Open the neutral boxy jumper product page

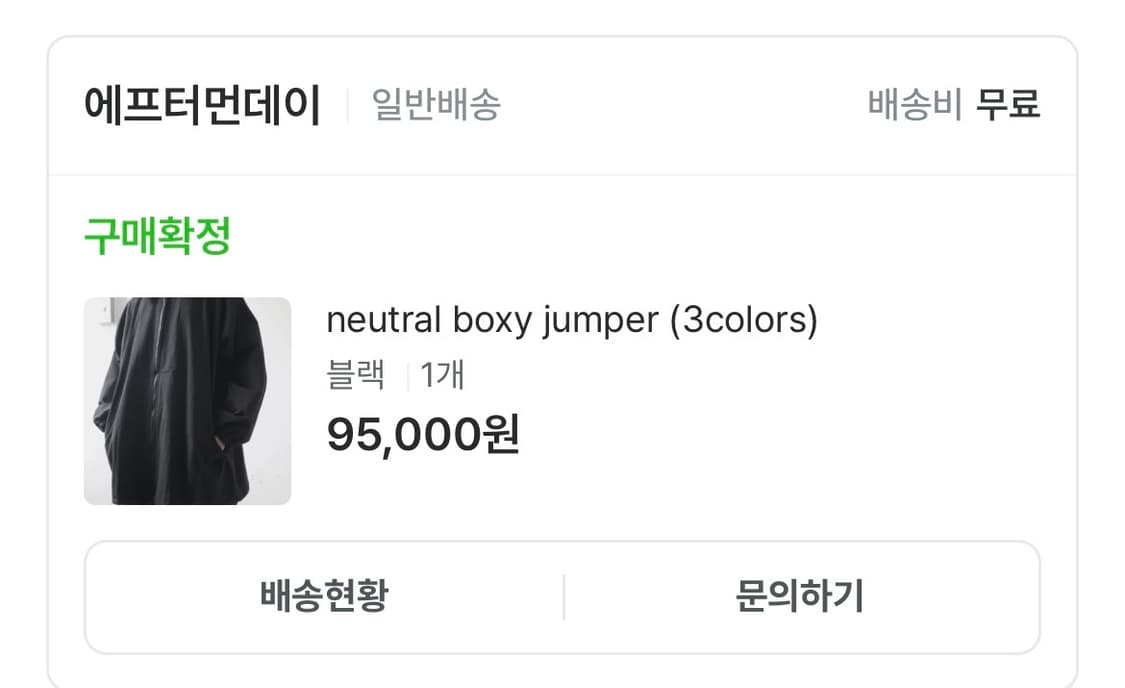click(x=572, y=320)
